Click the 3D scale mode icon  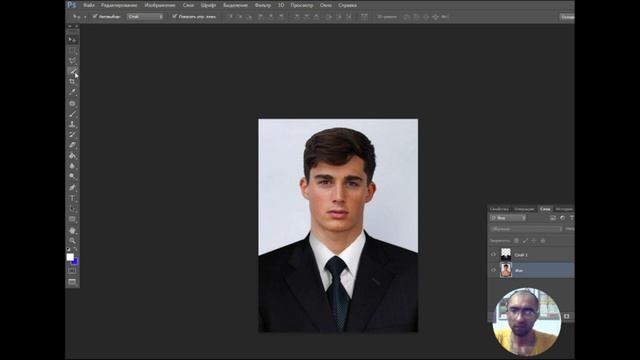[444, 17]
